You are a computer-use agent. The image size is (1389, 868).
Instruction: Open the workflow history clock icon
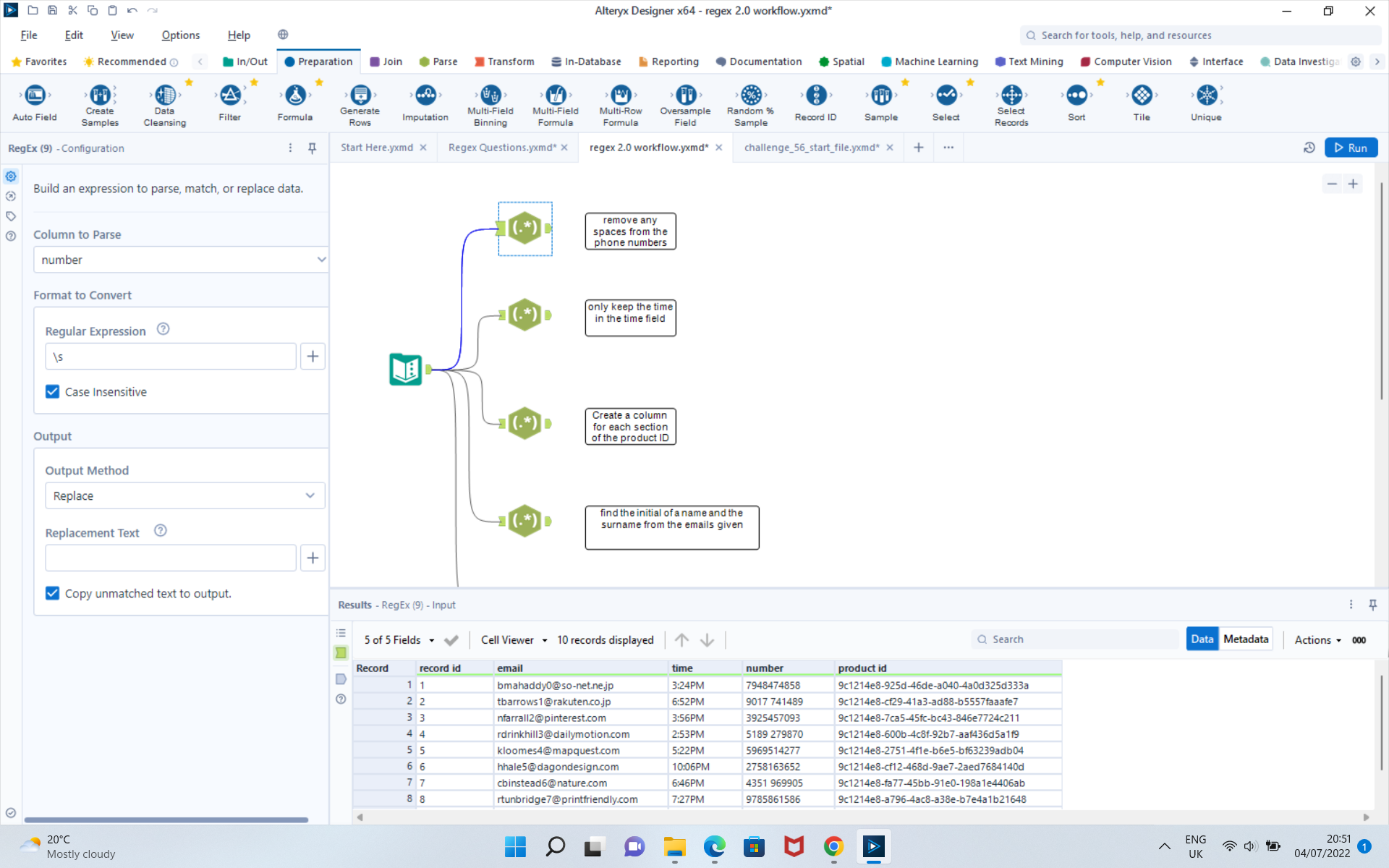(x=1309, y=148)
